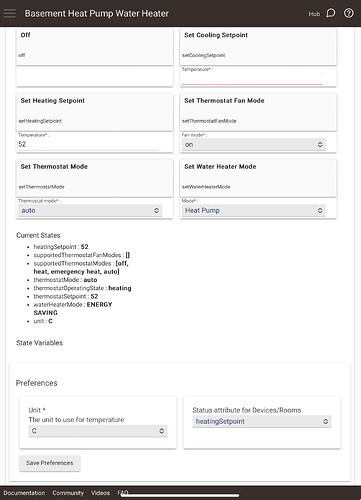Run the Off command tile
Image resolution: width=361 pixels, height=500 pixels.
point(95,46)
